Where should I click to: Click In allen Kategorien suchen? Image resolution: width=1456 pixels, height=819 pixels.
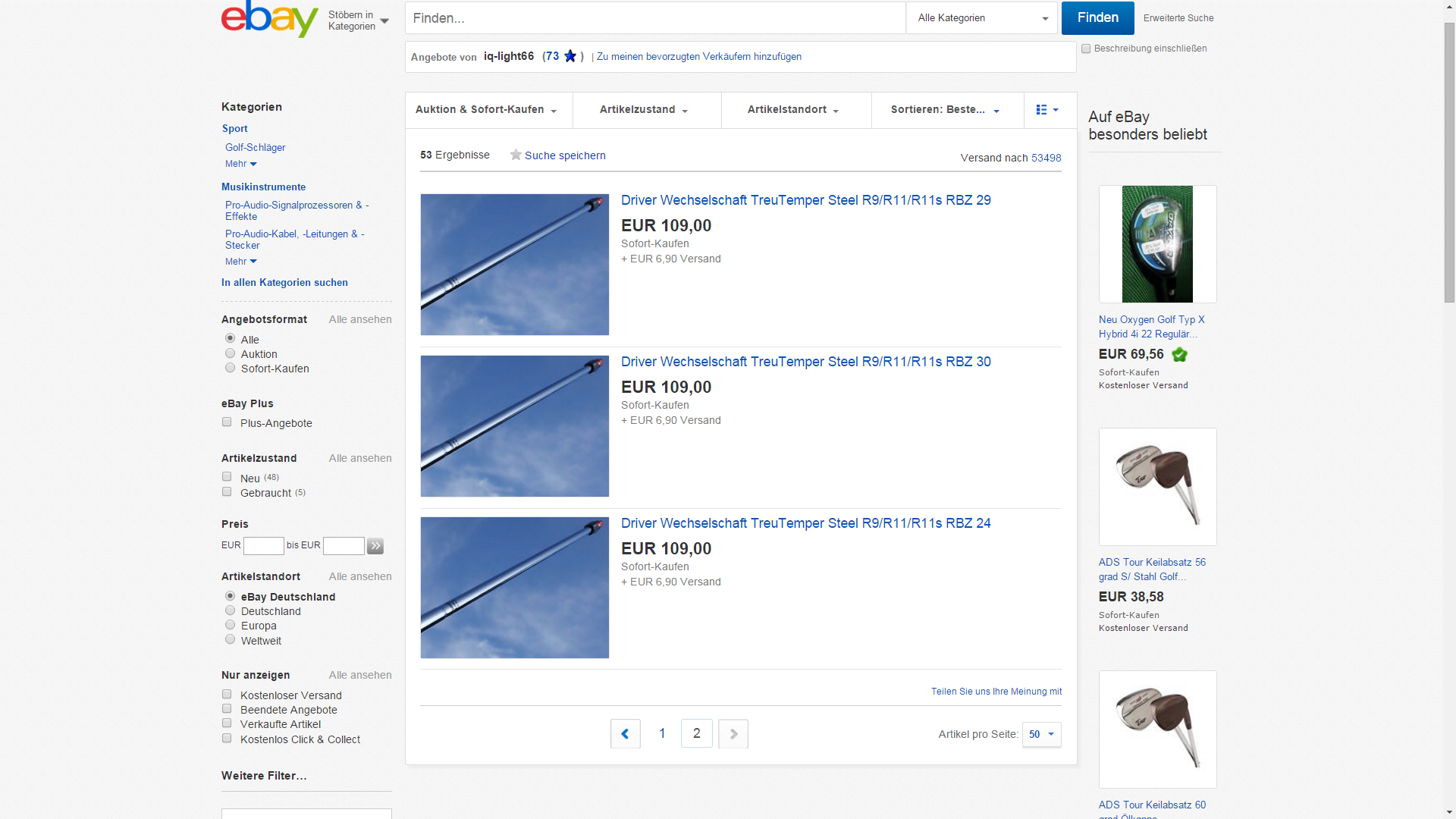click(x=284, y=283)
